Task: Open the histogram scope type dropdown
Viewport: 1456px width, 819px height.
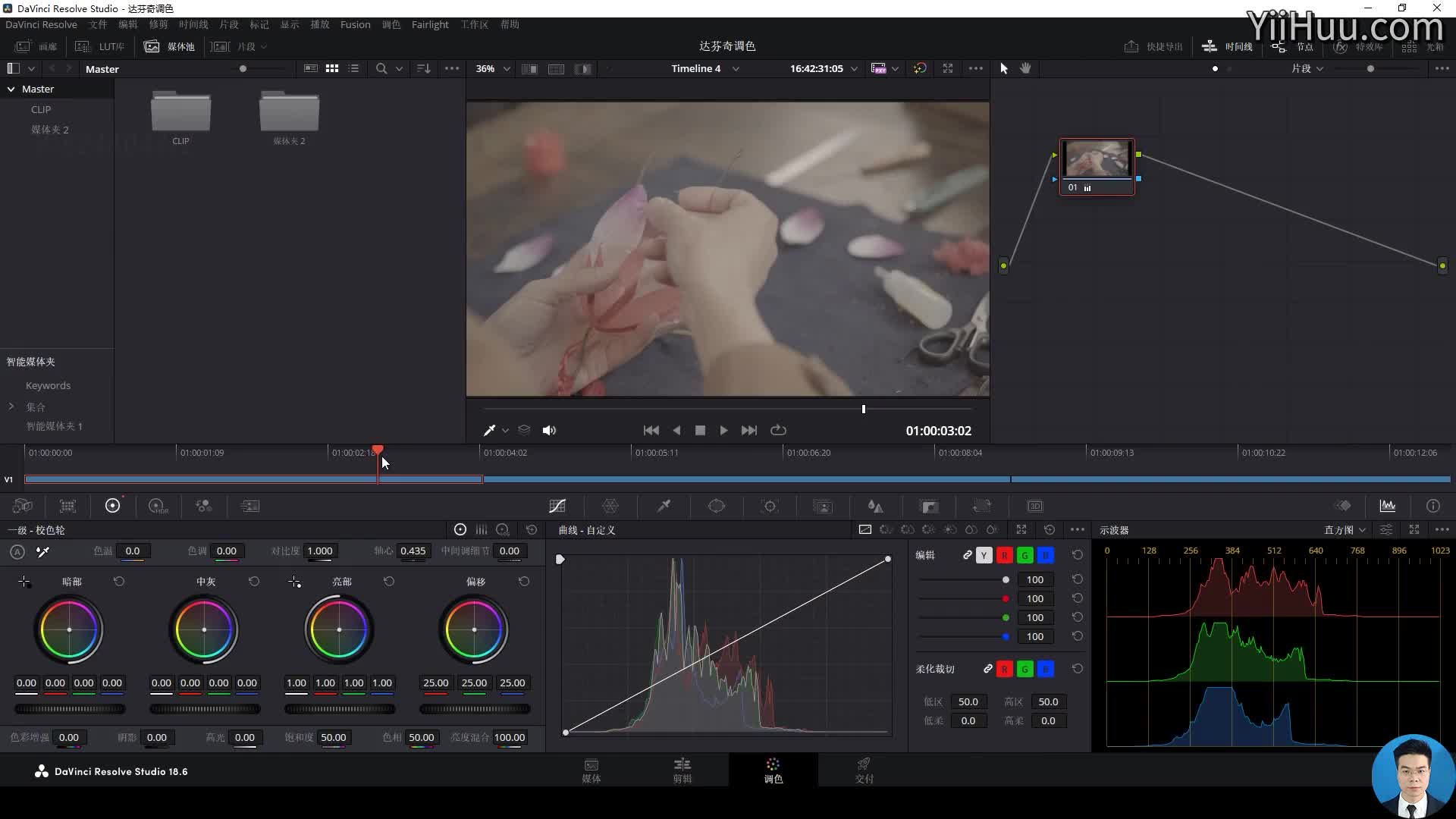Action: [x=1345, y=530]
